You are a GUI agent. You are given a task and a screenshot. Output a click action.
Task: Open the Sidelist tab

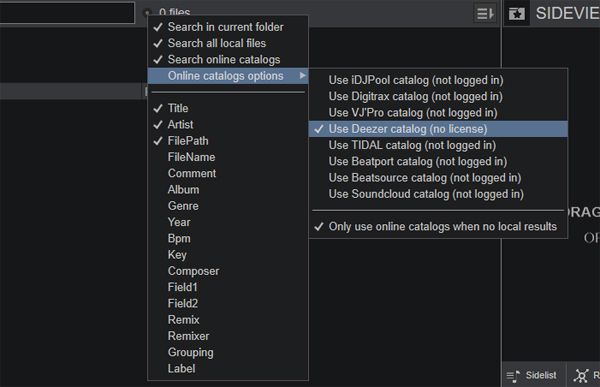[x=533, y=375]
